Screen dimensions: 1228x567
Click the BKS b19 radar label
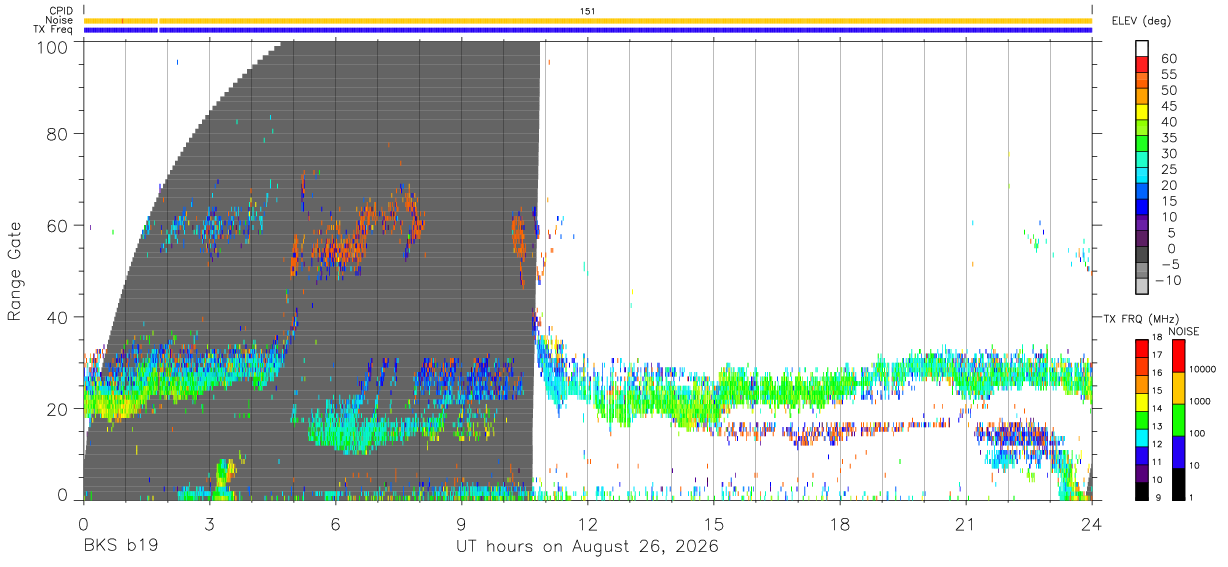[x=121, y=547]
